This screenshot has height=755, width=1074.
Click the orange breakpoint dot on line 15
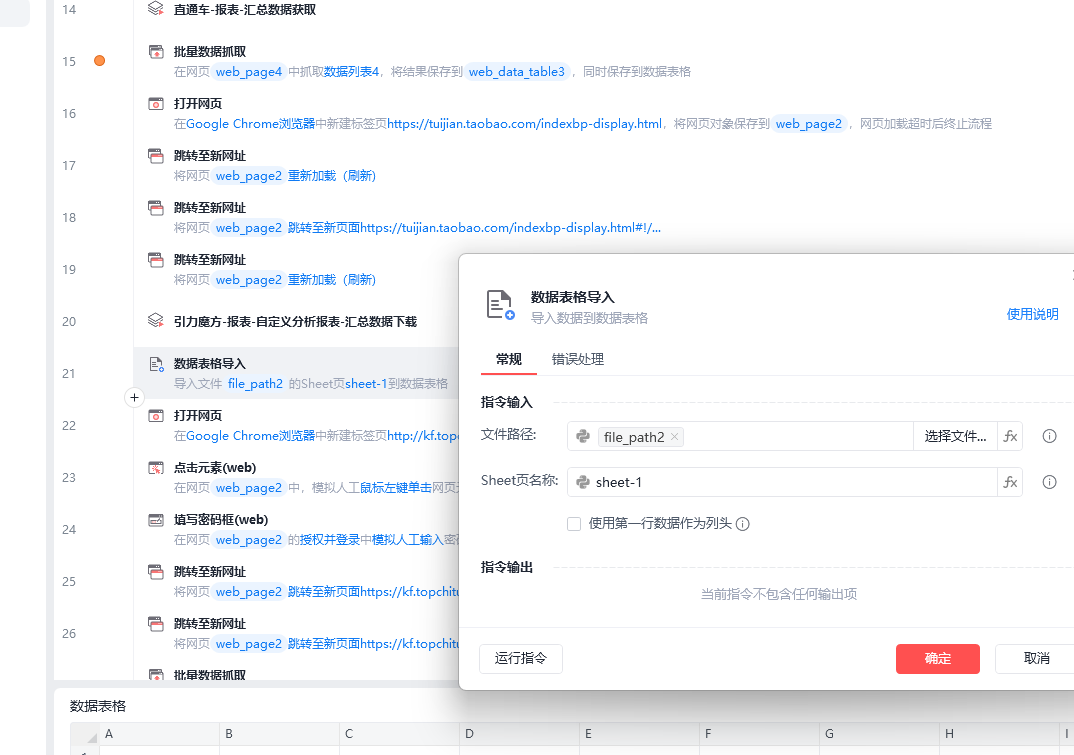(99, 61)
